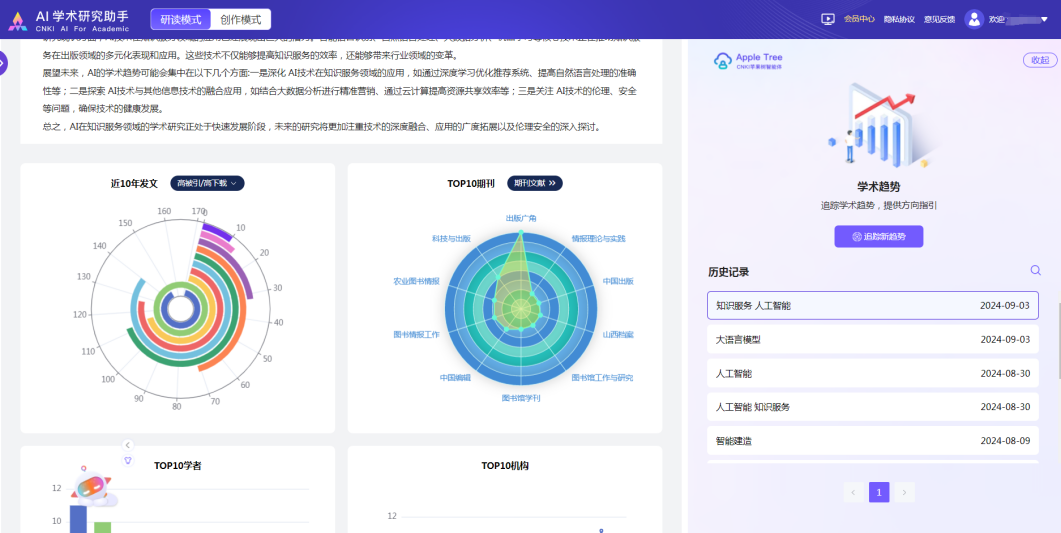The image size is (1061, 533).
Task: Click the purple left-edge sidebar arrow icon
Action: click(3, 63)
